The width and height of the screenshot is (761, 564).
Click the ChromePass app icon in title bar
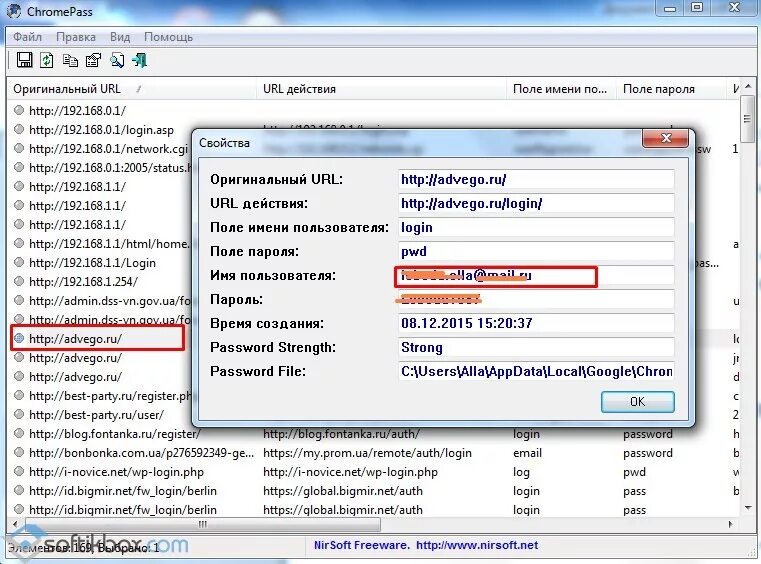click(14, 11)
